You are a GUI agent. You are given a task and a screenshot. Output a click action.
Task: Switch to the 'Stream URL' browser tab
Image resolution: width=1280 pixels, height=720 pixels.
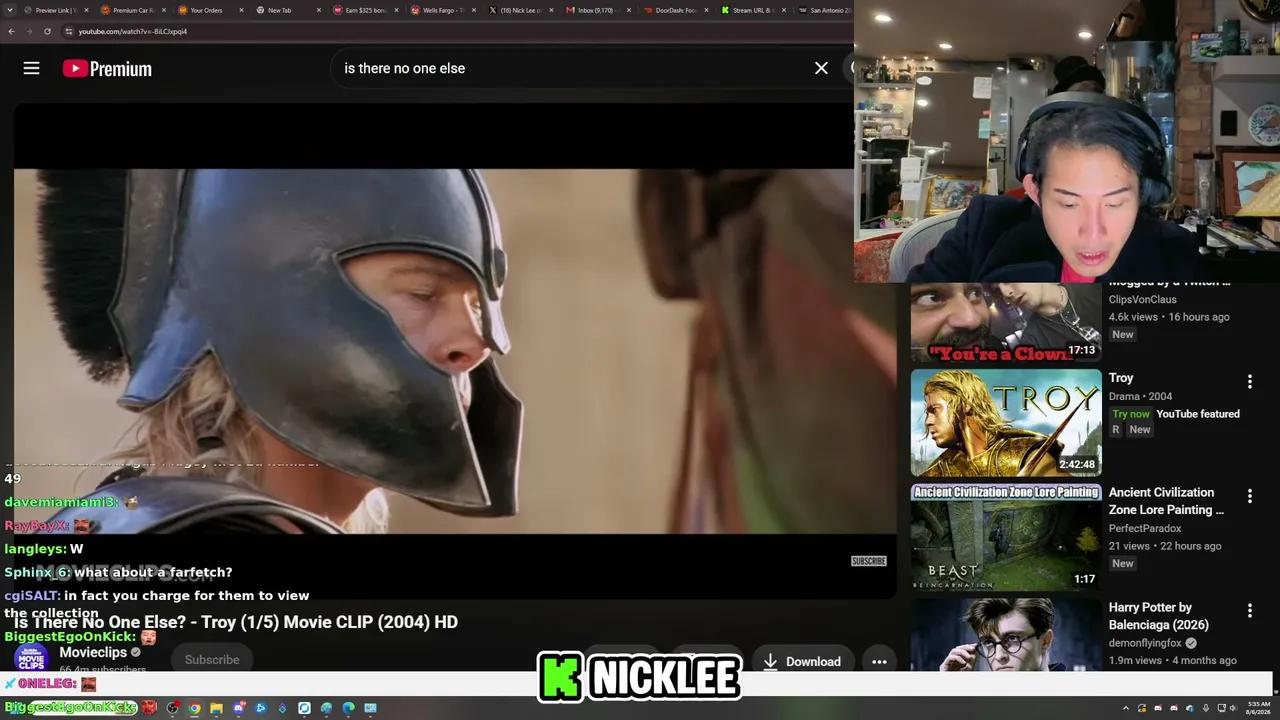tap(752, 10)
